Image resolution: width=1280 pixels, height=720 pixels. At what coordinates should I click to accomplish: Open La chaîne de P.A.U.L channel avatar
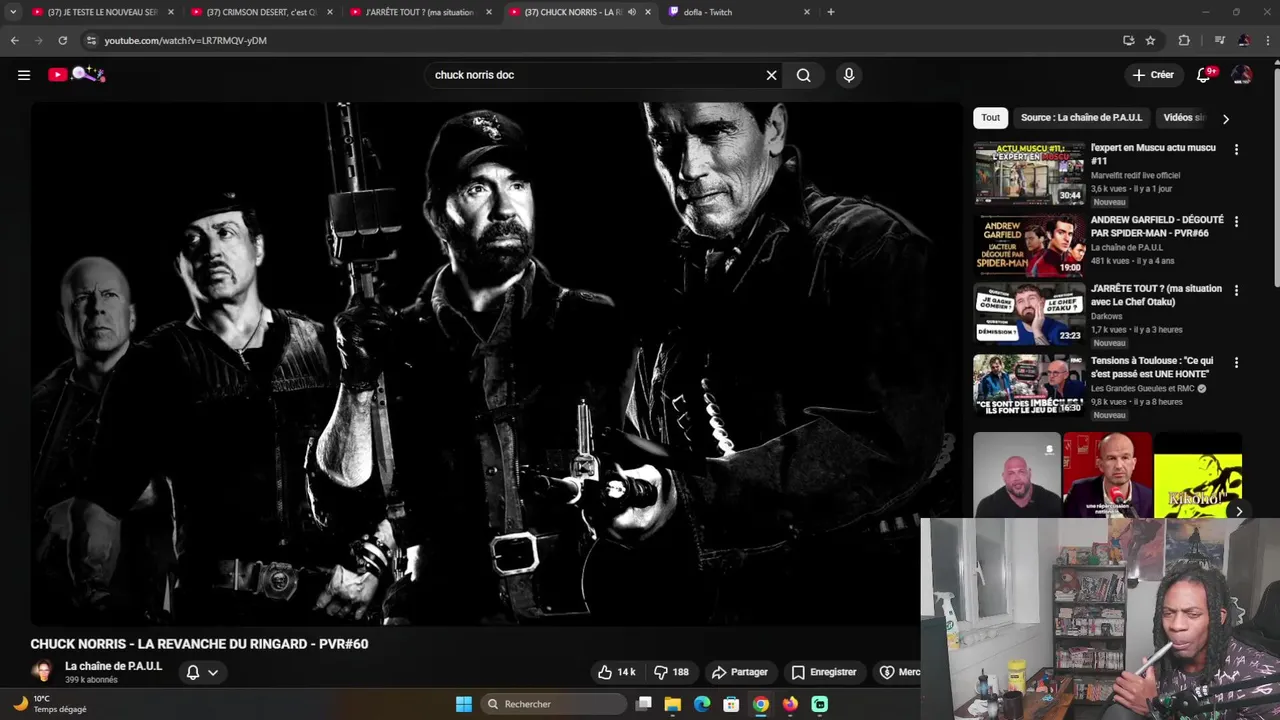42,672
